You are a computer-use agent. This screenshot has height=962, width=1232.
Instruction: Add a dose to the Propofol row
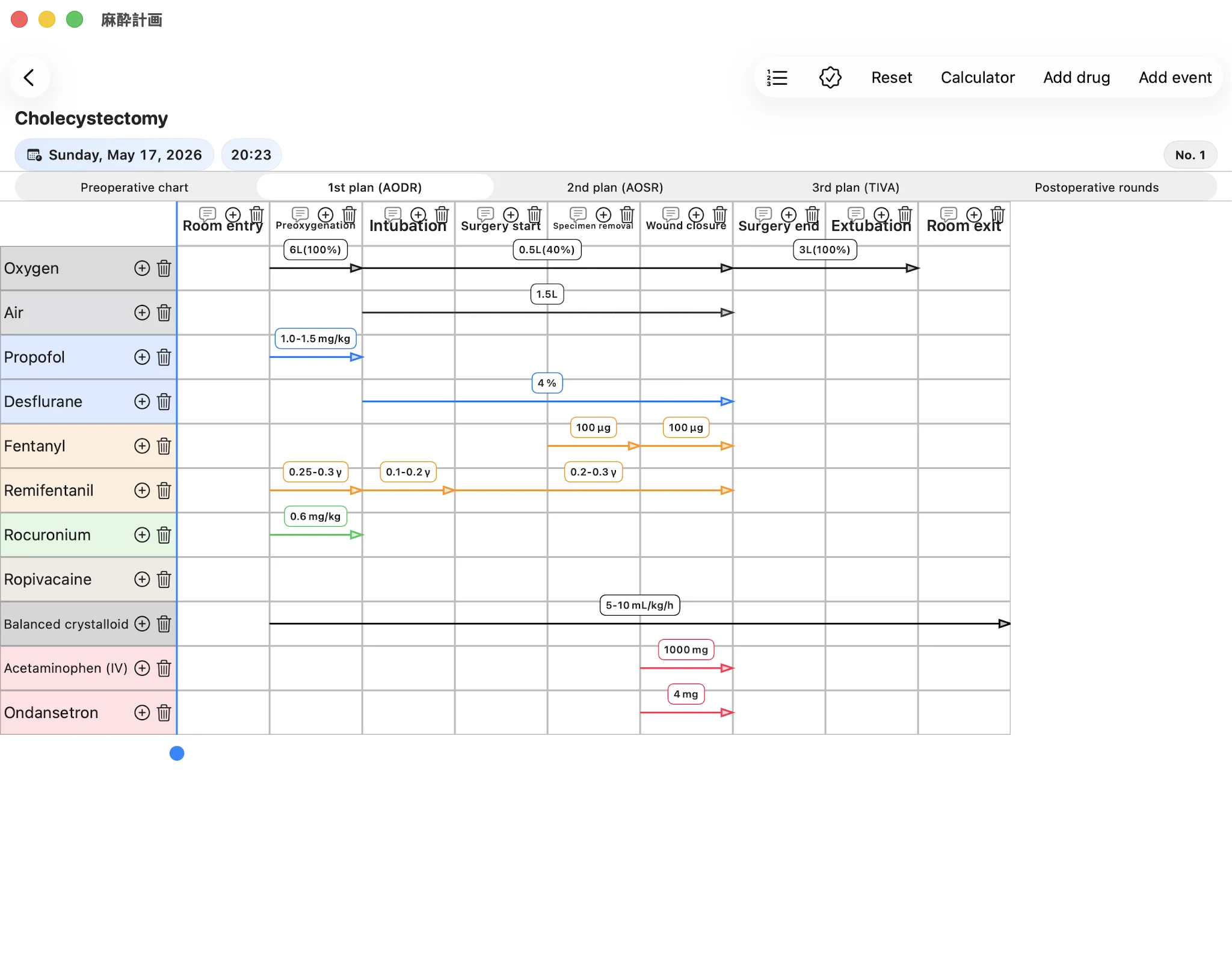coord(142,357)
